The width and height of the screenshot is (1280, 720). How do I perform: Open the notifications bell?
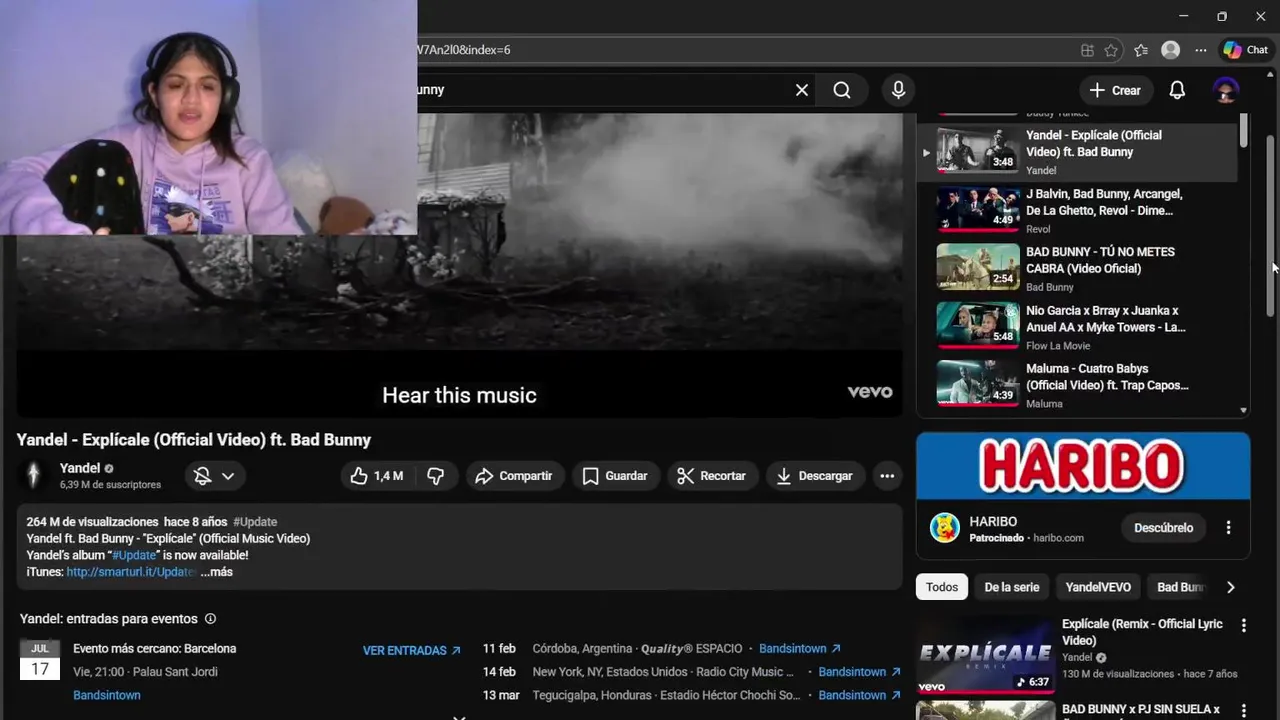tap(1177, 90)
